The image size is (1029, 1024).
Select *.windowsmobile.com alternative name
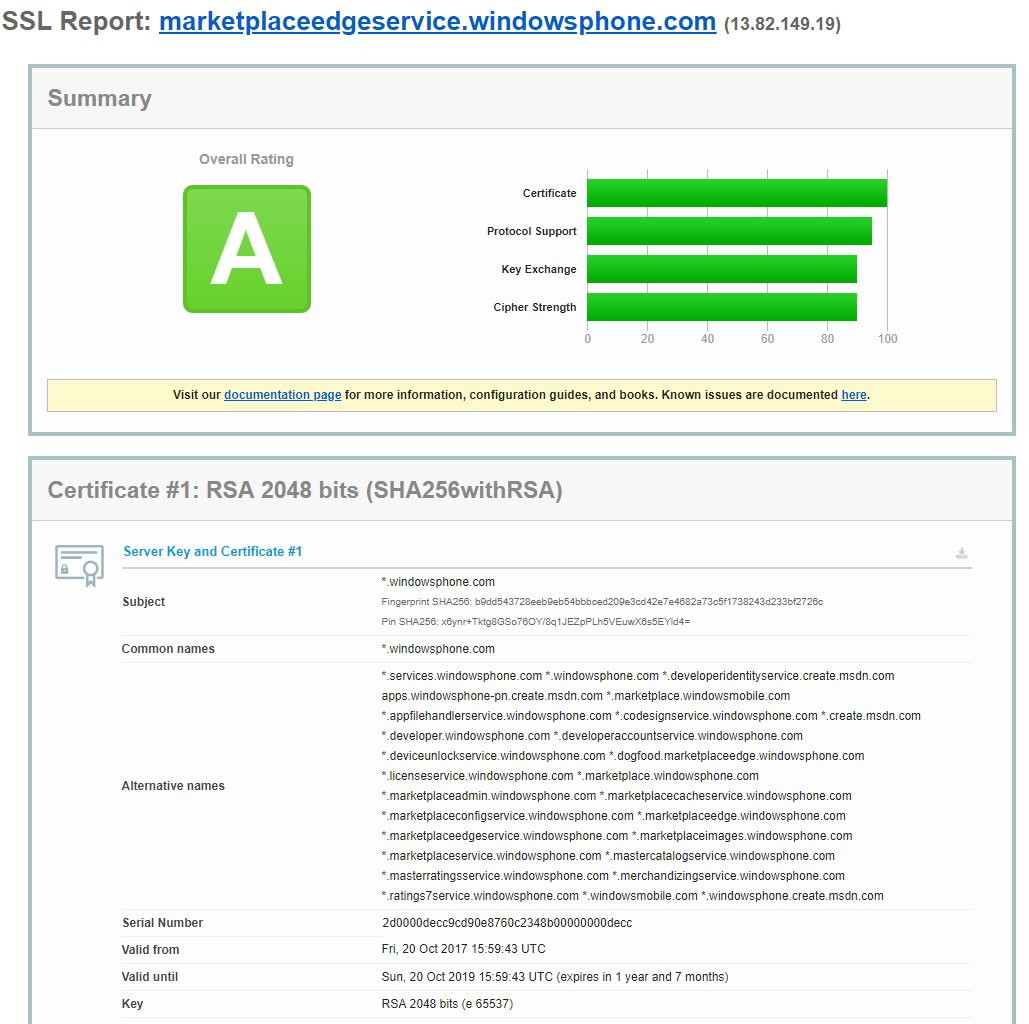coord(640,896)
